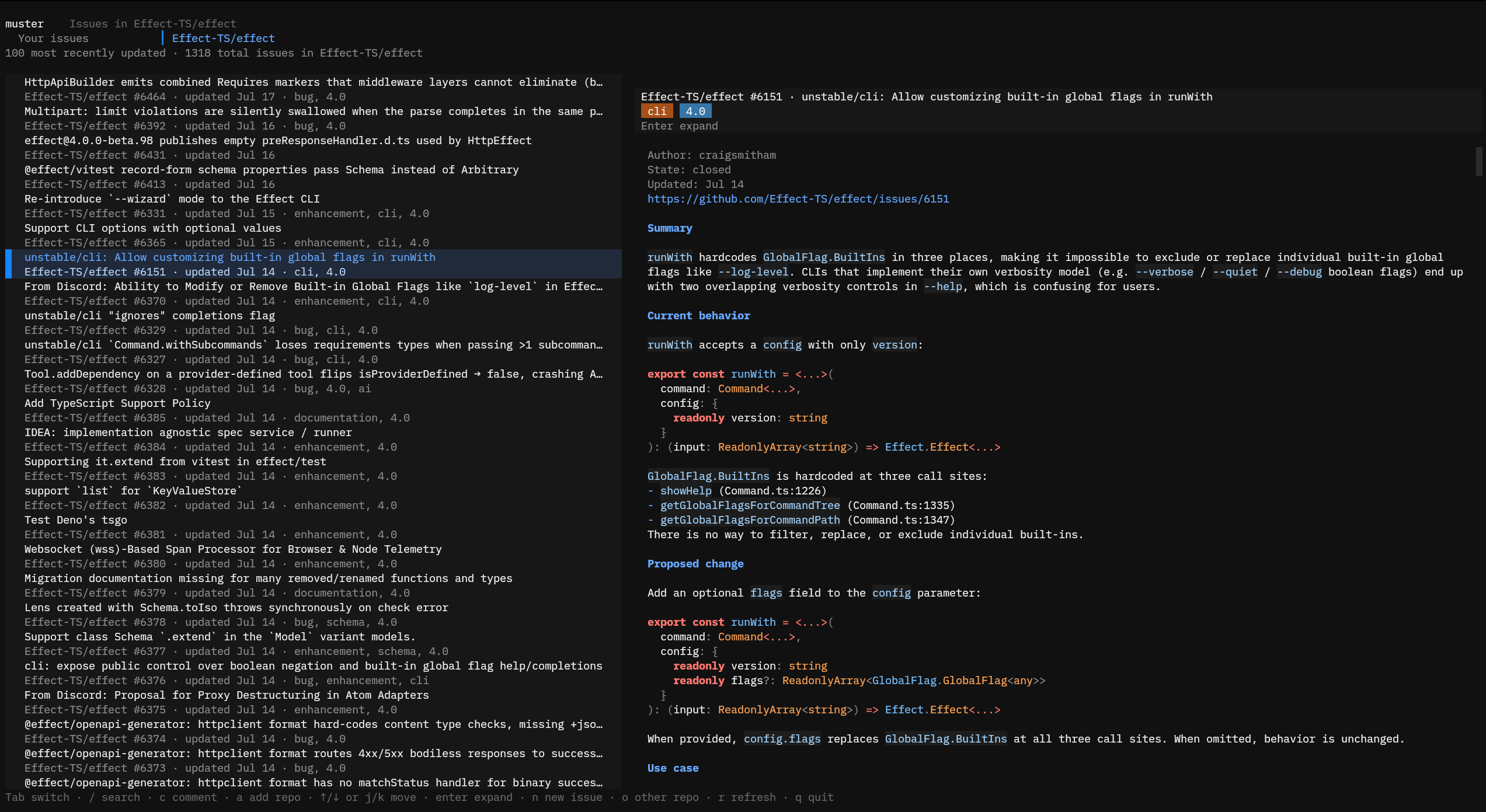Open the GitHub issue 6151 URL
Image resolution: width=1486 pixels, height=812 pixels.
798,199
